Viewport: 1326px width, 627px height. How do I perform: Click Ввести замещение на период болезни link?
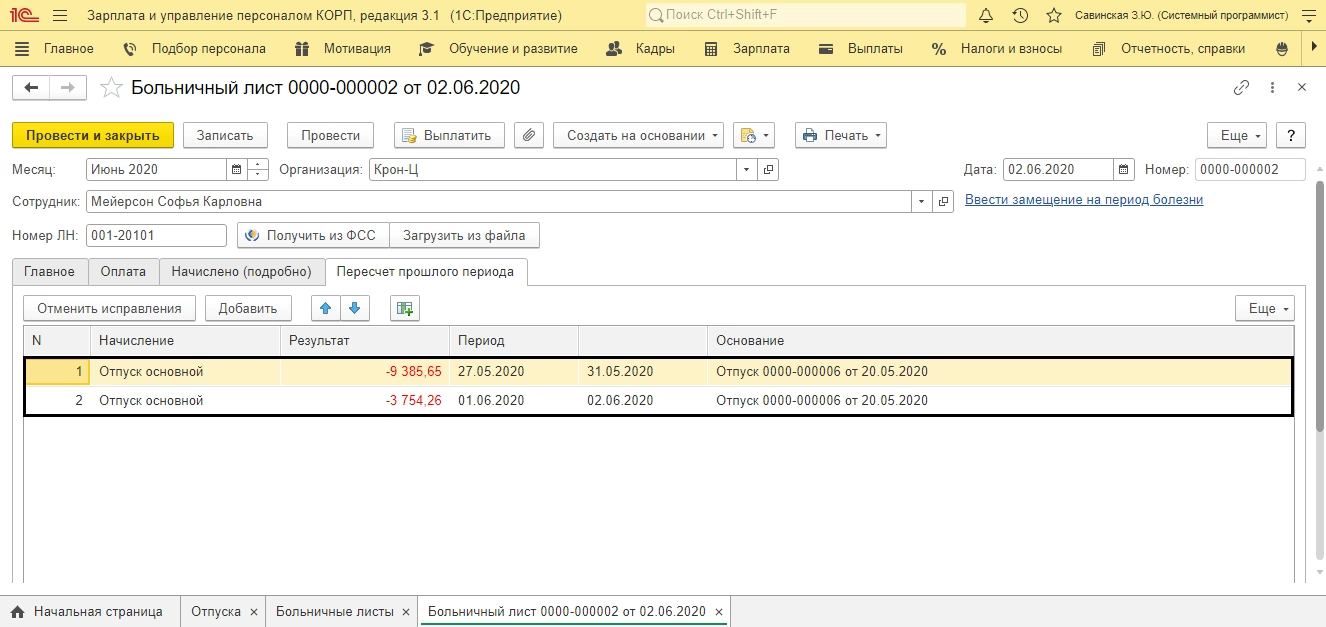click(1083, 200)
